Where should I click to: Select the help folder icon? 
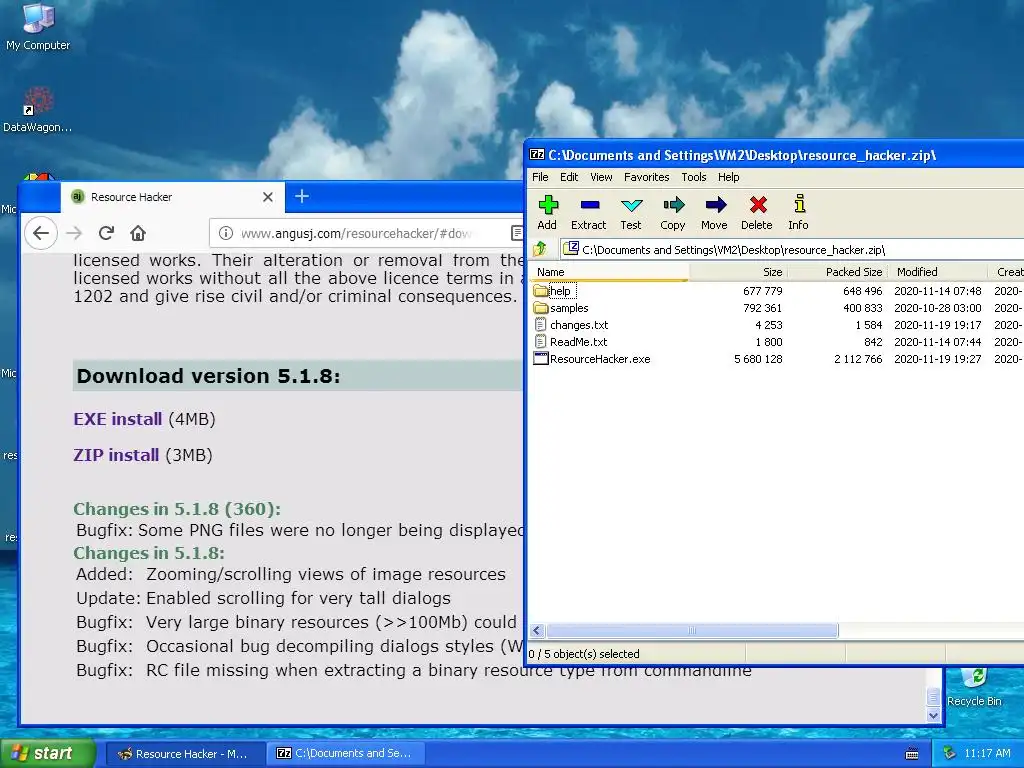click(x=540, y=291)
